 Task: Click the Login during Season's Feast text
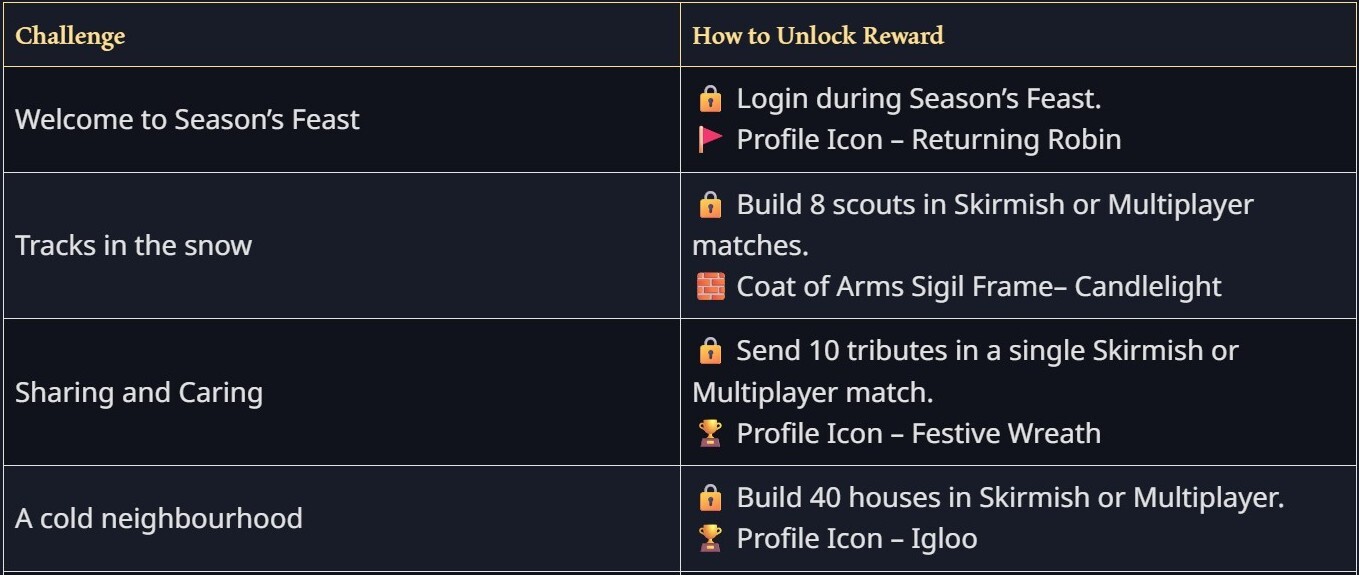[918, 99]
